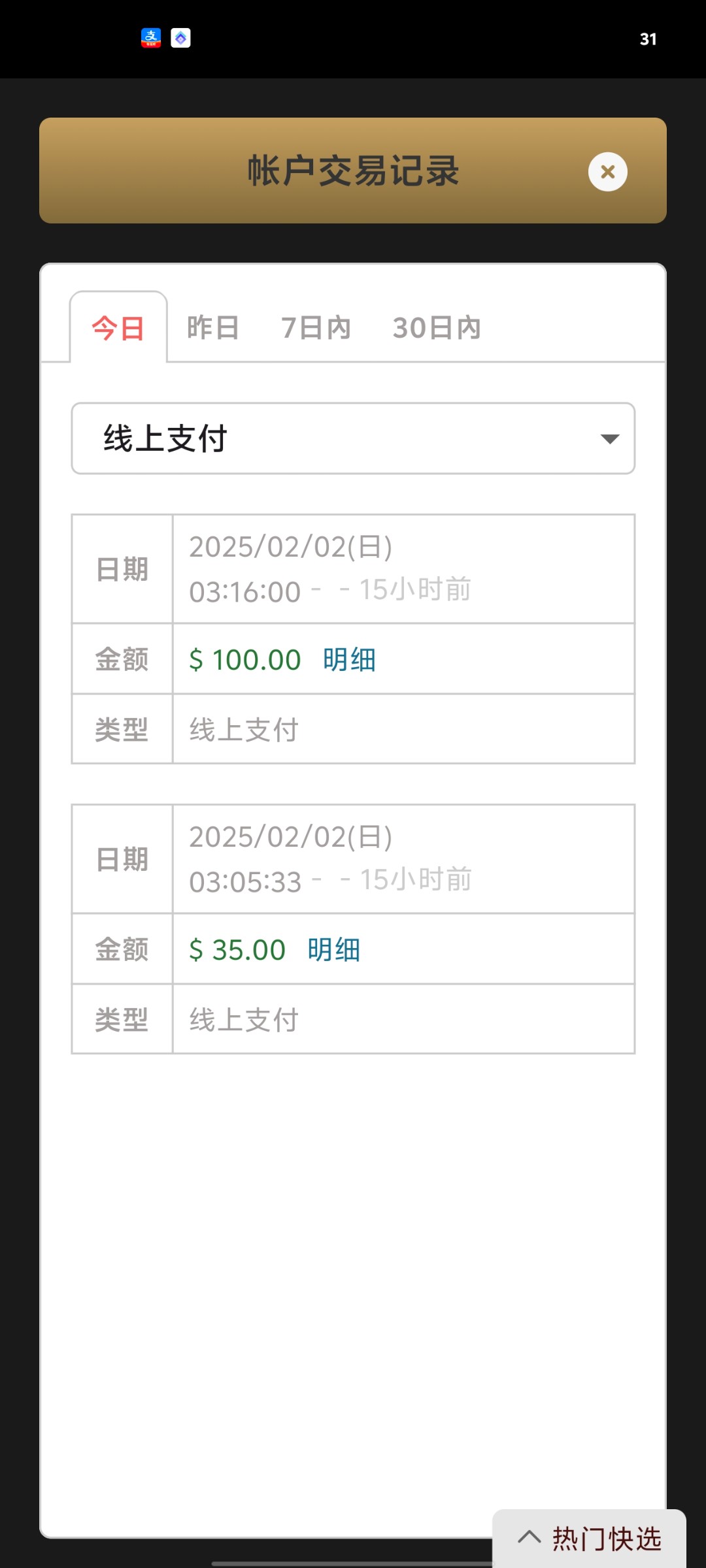The height and width of the screenshot is (1568, 706).
Task: Tap the blue diamond notification icon
Action: point(180,38)
